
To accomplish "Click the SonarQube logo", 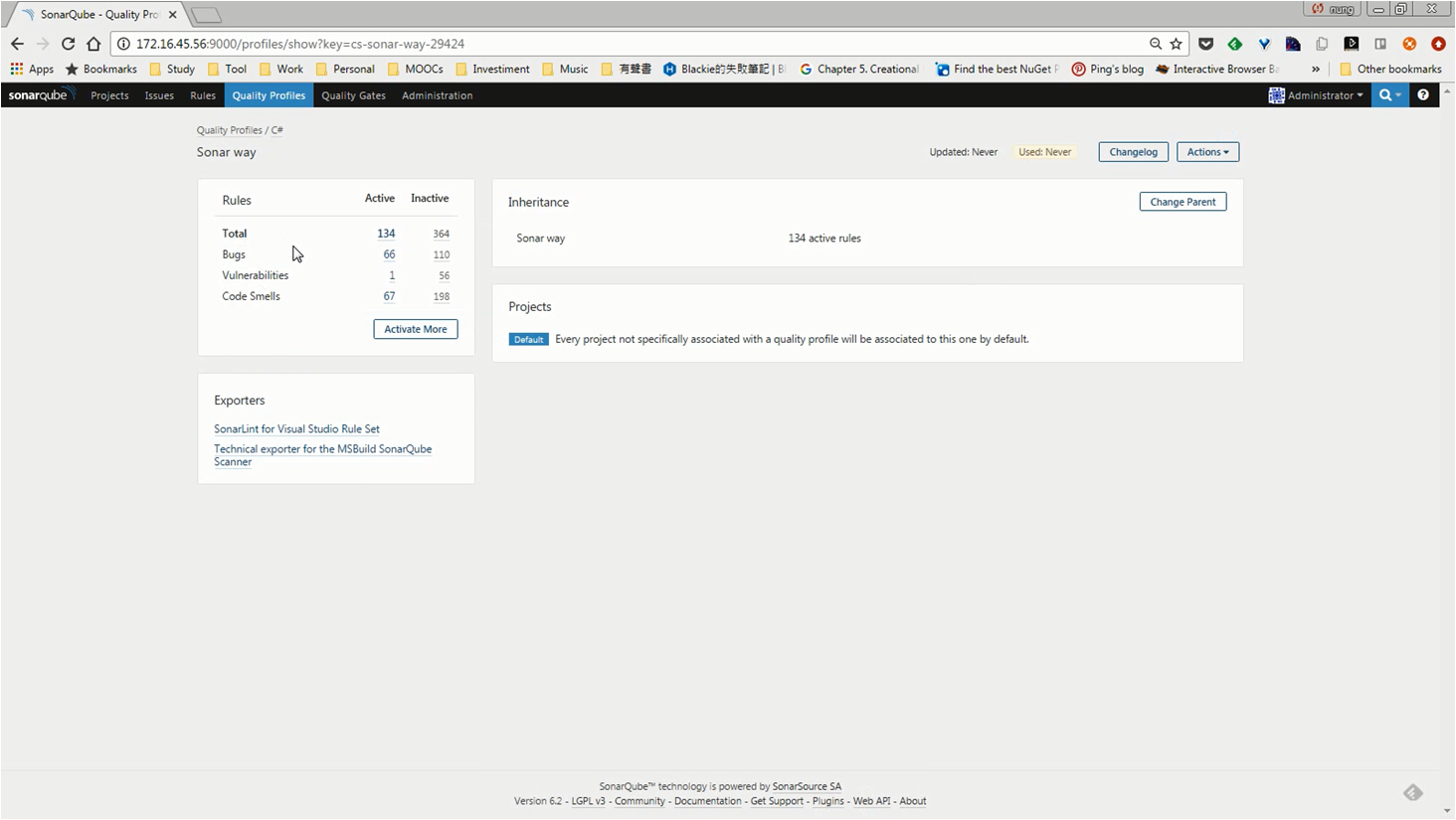I will click(x=41, y=95).
